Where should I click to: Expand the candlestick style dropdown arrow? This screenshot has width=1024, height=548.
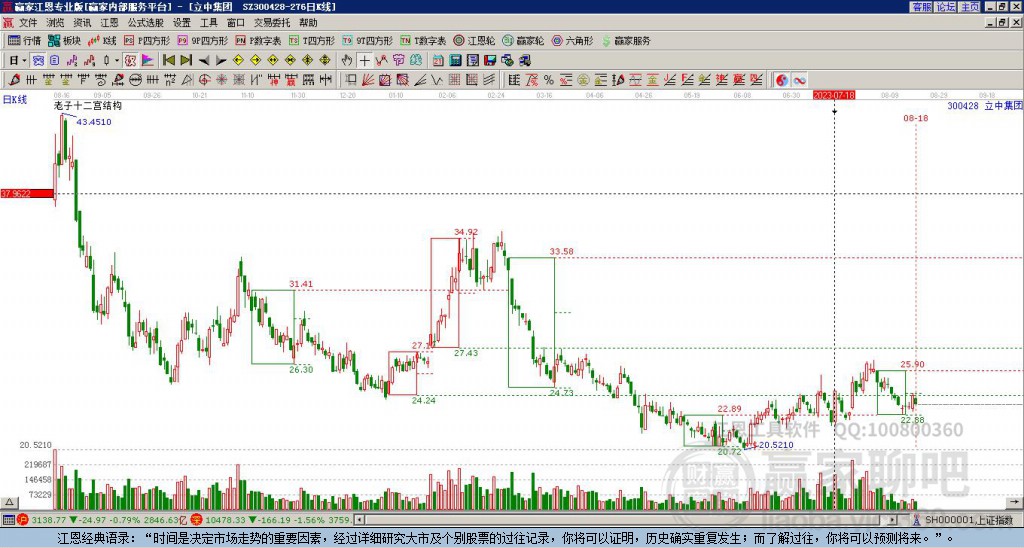[117, 60]
